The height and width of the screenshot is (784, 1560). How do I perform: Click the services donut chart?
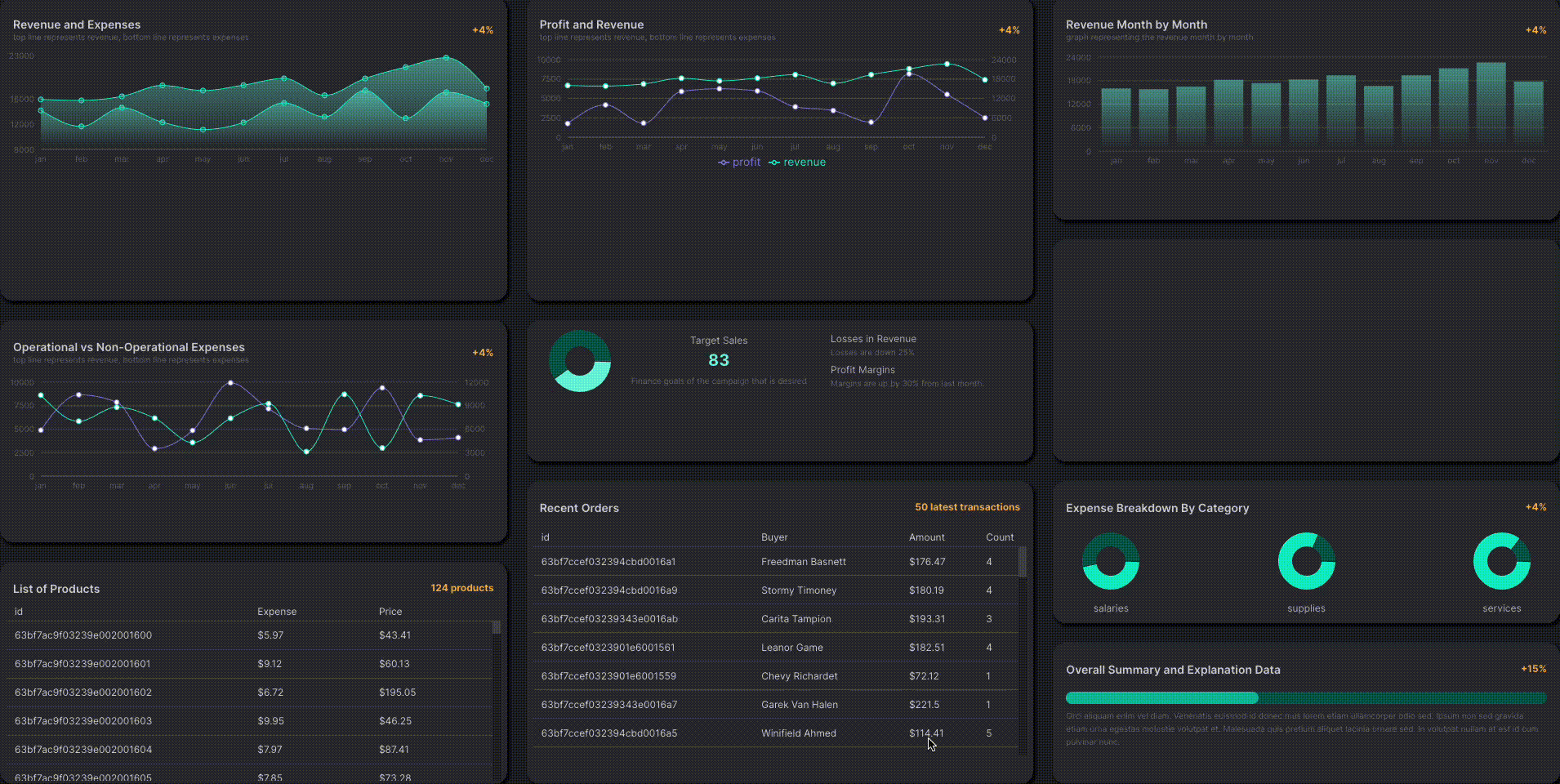pos(1501,561)
